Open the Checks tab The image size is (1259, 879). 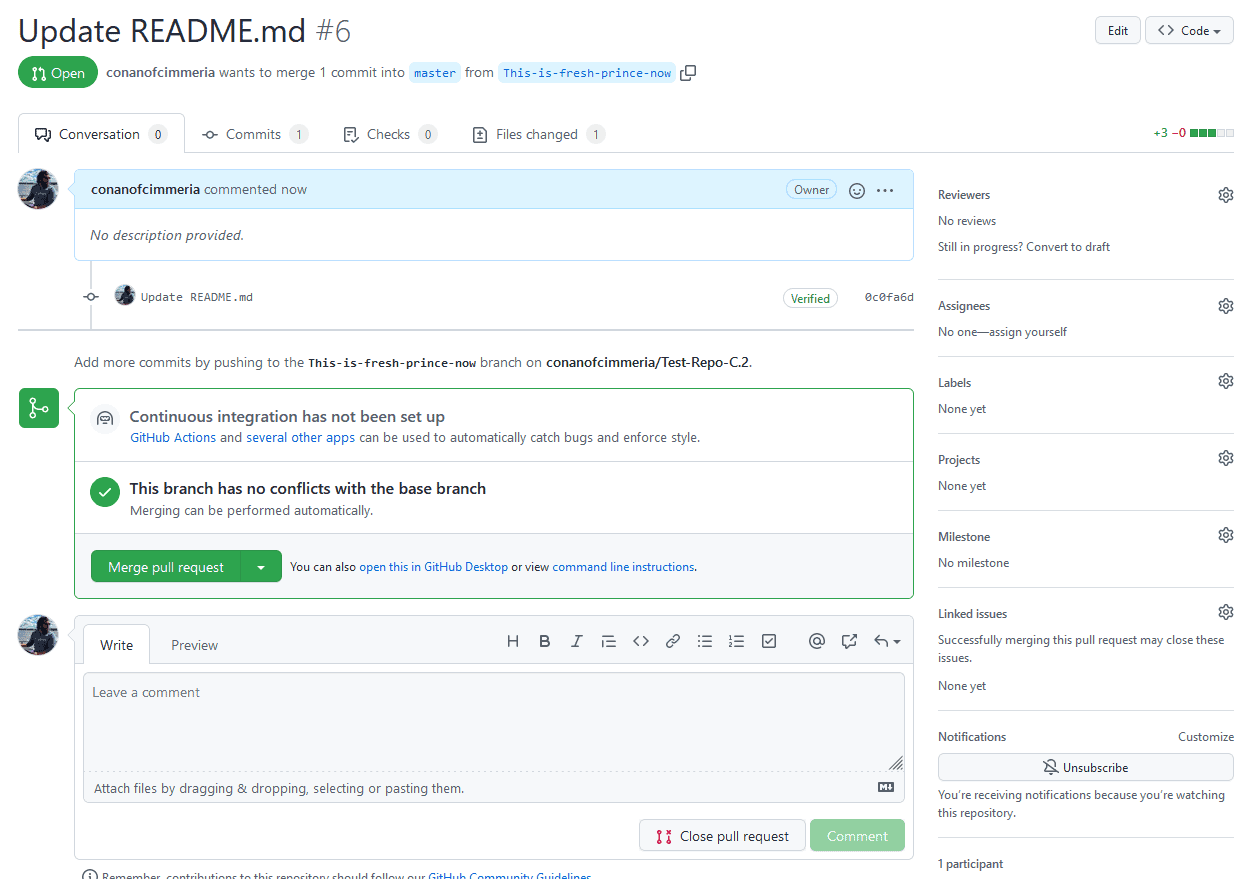point(390,134)
